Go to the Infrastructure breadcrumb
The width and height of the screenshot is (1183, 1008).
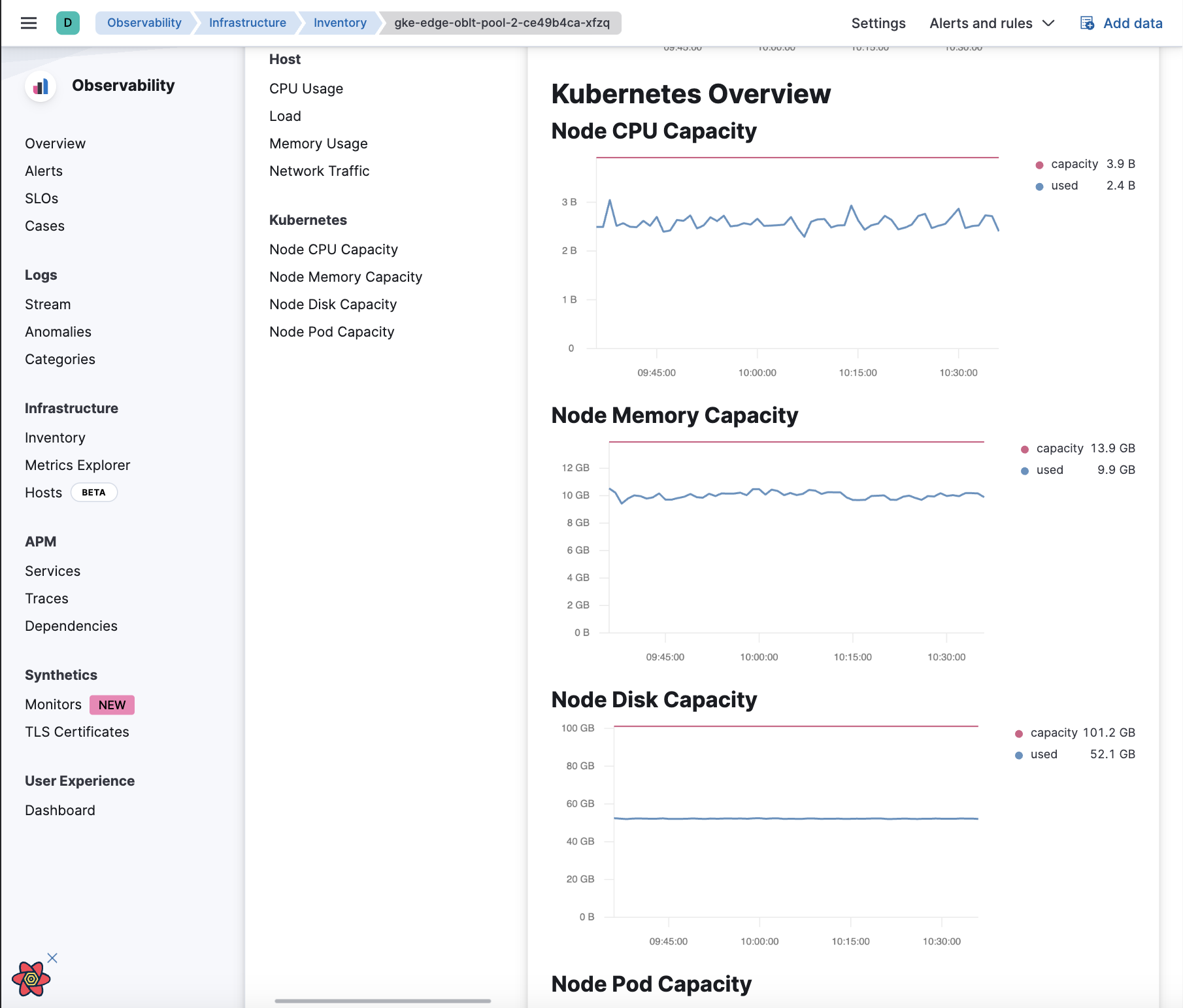tap(247, 23)
